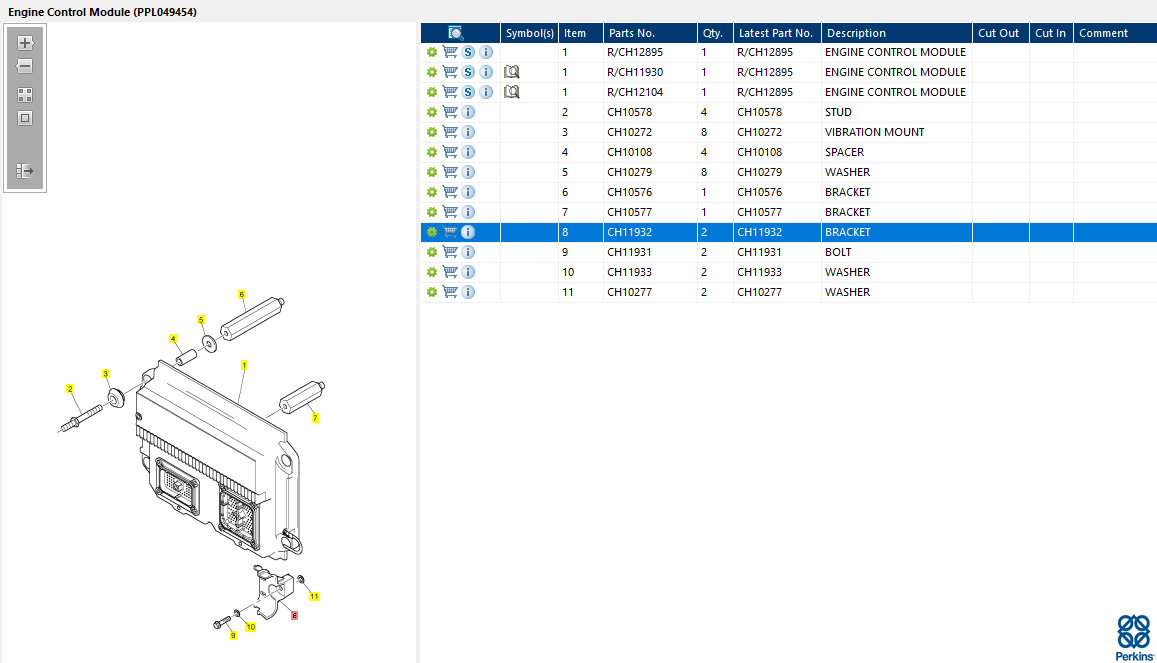
Task: Select callout 1 on the diagram
Action: pyautogui.click(x=244, y=365)
